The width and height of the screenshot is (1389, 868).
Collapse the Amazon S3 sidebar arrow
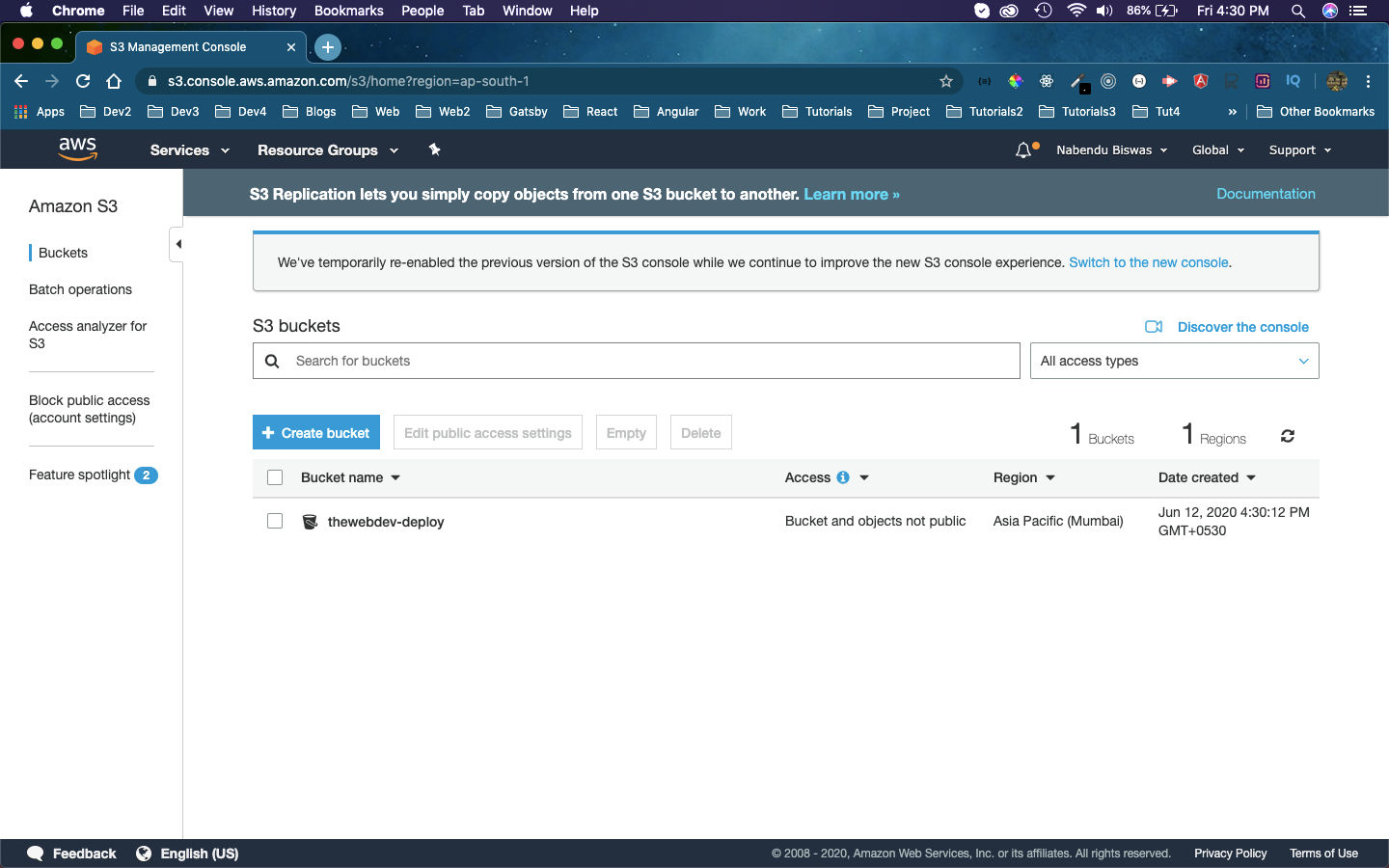point(177,244)
